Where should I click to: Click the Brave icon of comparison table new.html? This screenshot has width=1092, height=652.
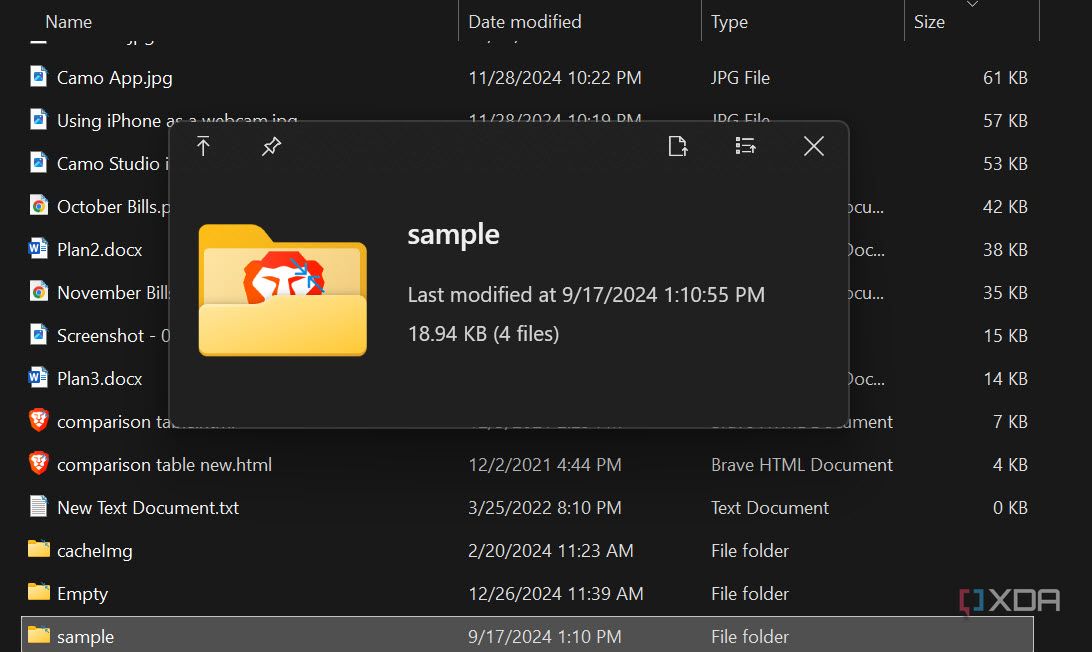[x=39, y=463]
